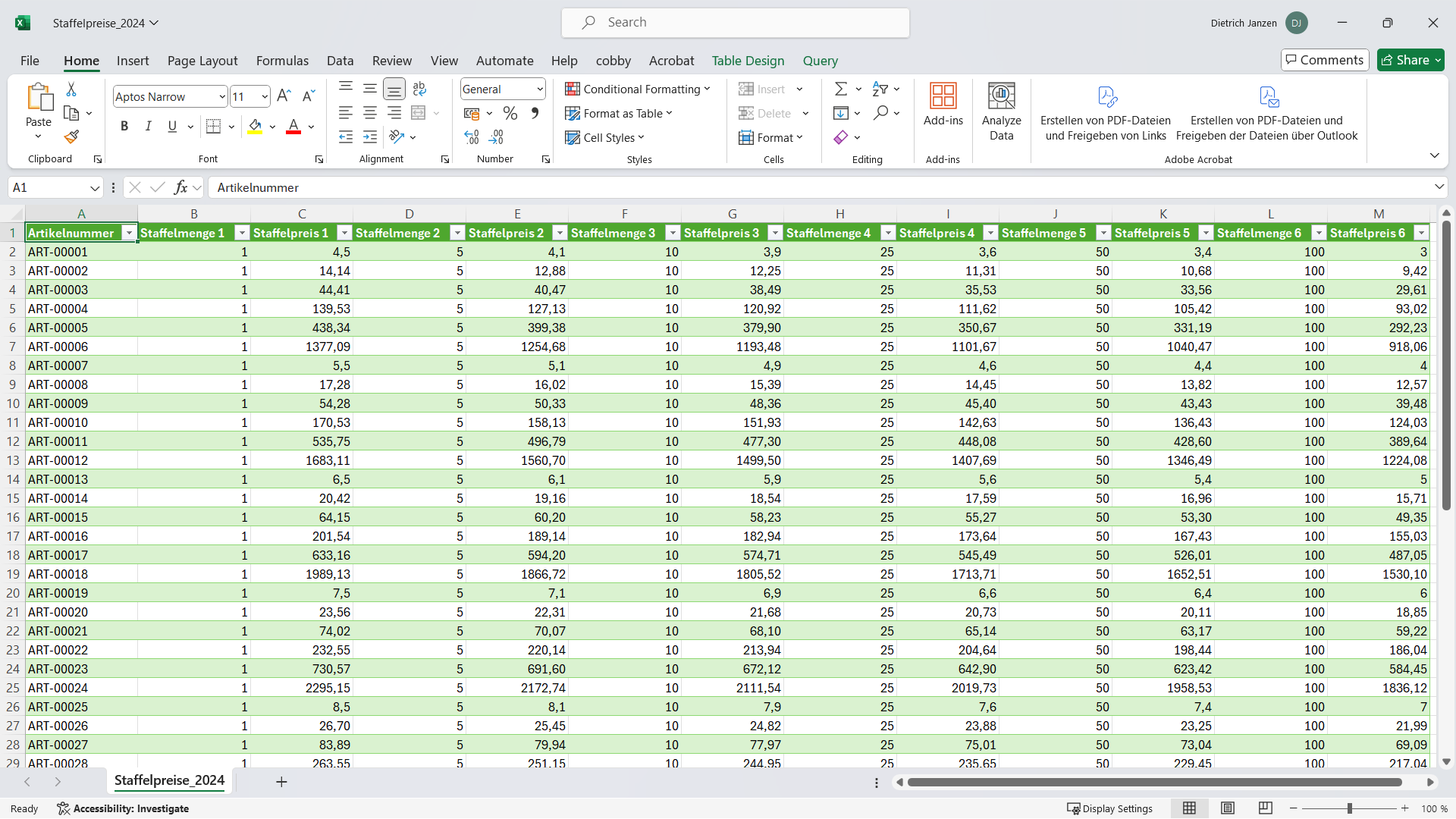Image resolution: width=1456 pixels, height=819 pixels.
Task: Toggle Bold formatting
Action: [x=124, y=127]
